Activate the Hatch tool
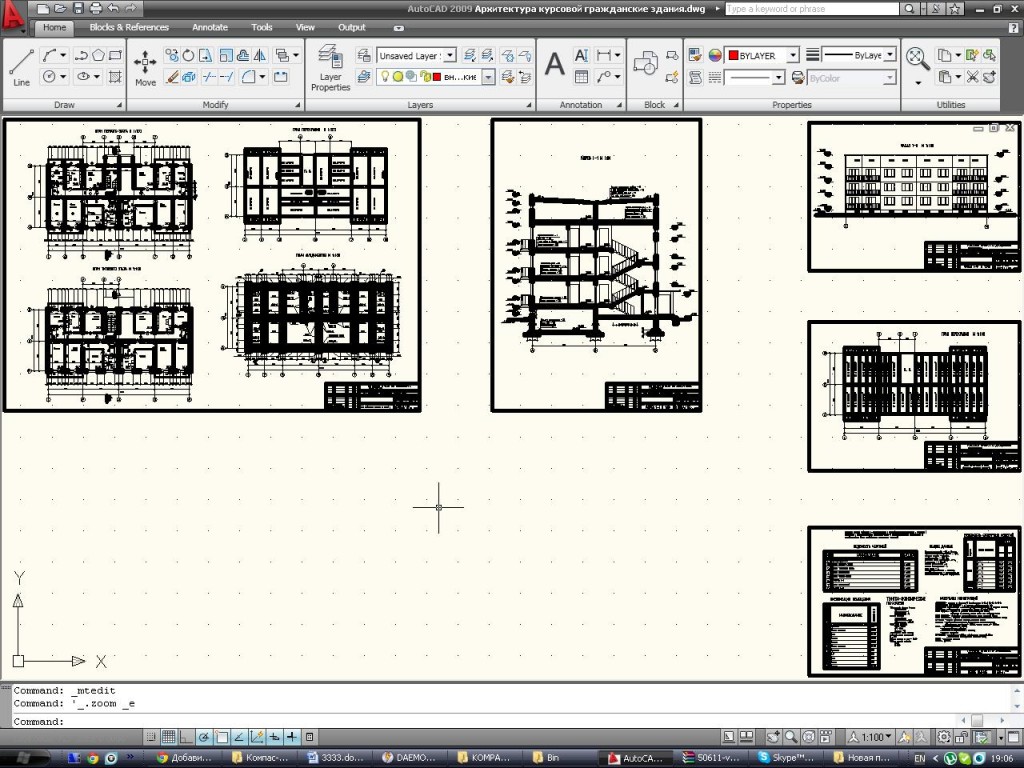1024x768 pixels. click(115, 77)
